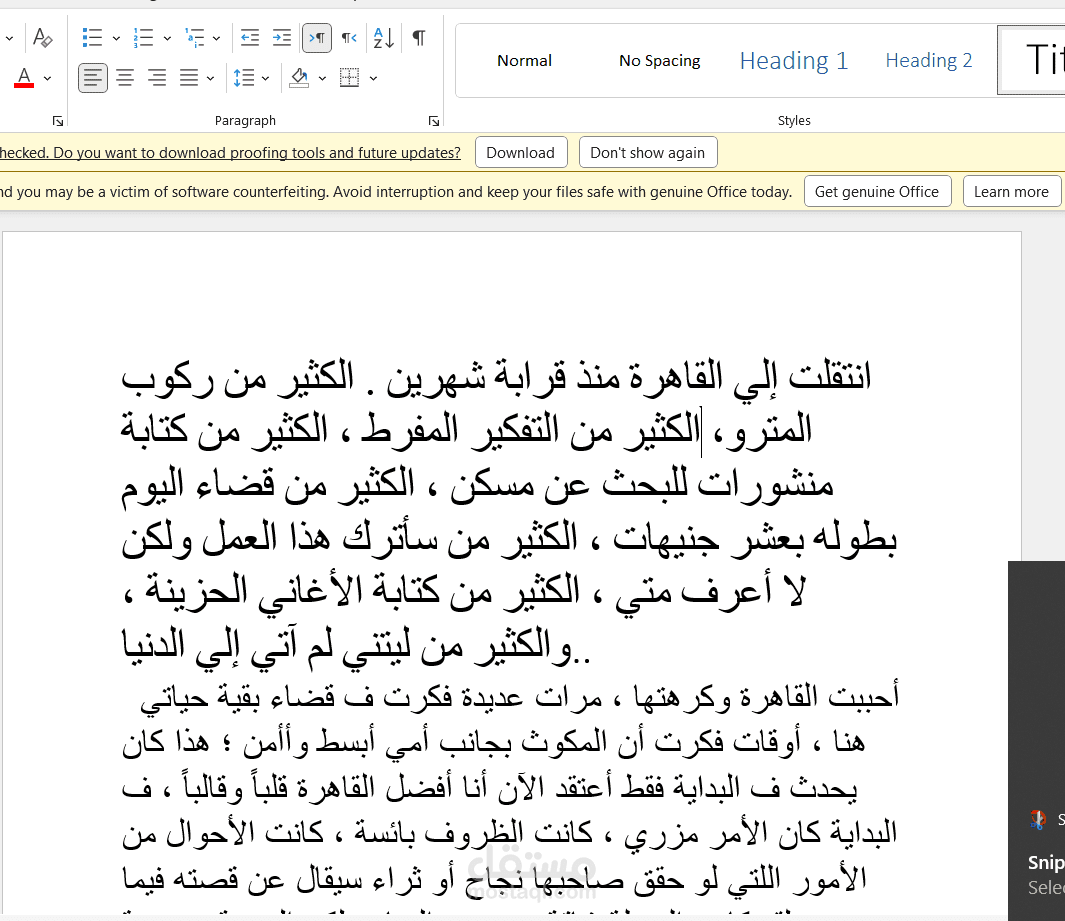Set right-to-left text direction

click(x=349, y=37)
